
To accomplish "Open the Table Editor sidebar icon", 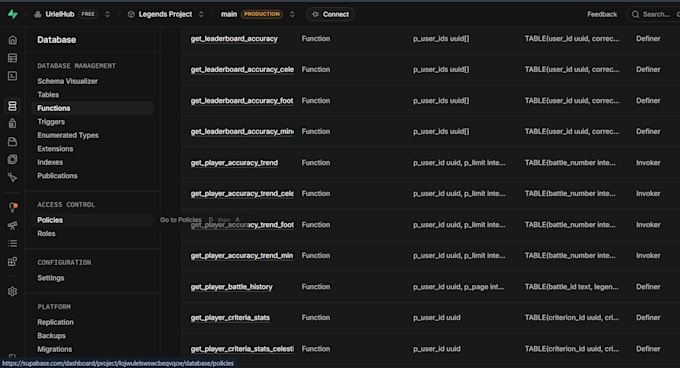I will pyautogui.click(x=13, y=58).
